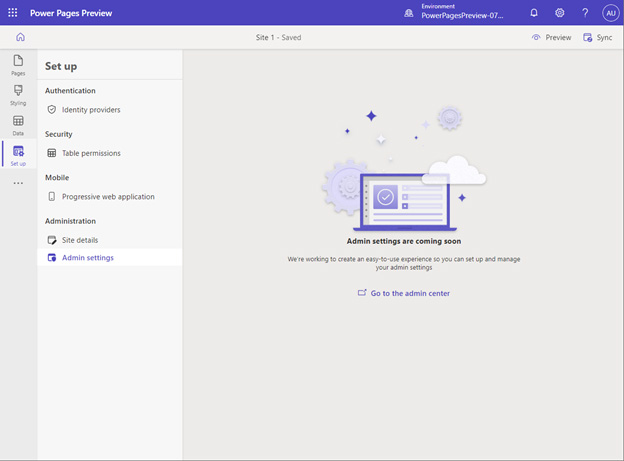The image size is (624, 461).
Task: Open Table permissions
Action: (109, 153)
